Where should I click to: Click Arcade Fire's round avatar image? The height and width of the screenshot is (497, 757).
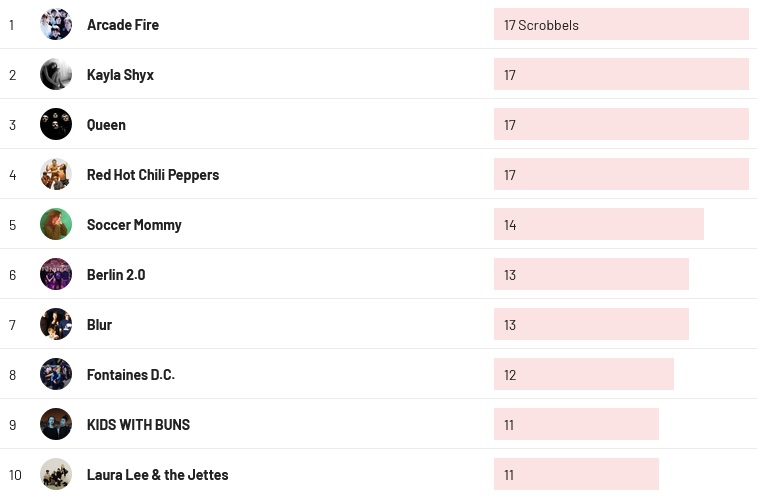pos(56,24)
